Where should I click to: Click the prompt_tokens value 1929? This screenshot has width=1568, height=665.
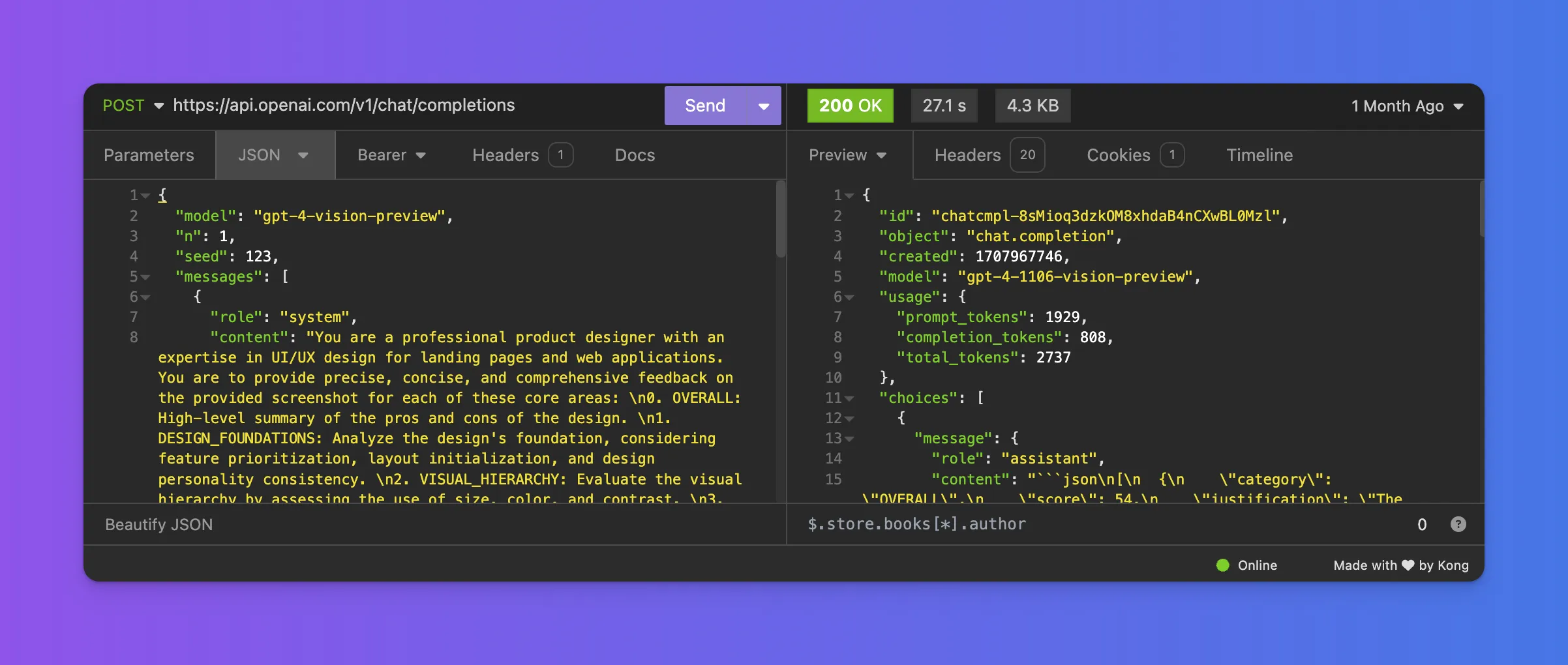click(1062, 317)
